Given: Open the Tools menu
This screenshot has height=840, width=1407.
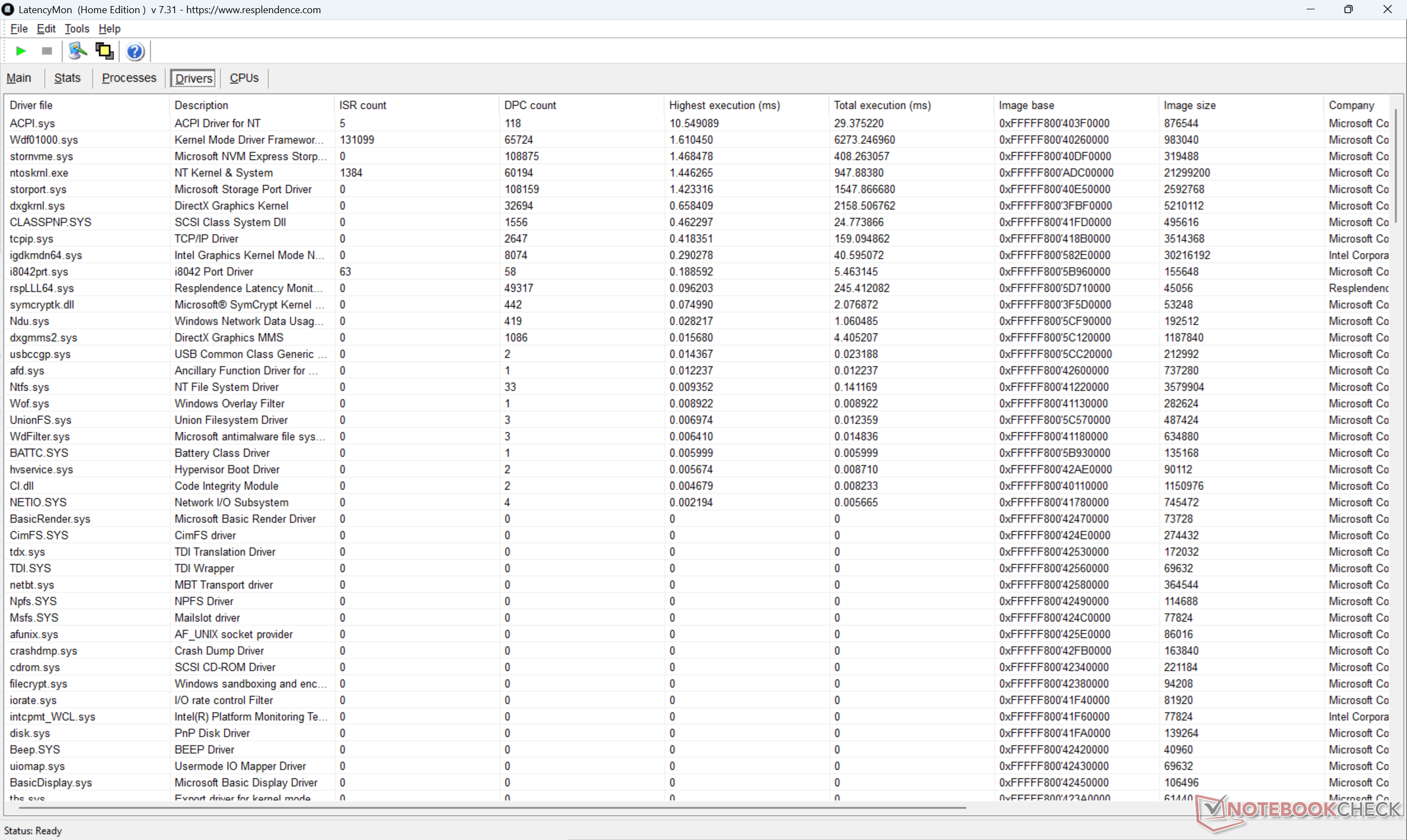Looking at the screenshot, I should 77,29.
